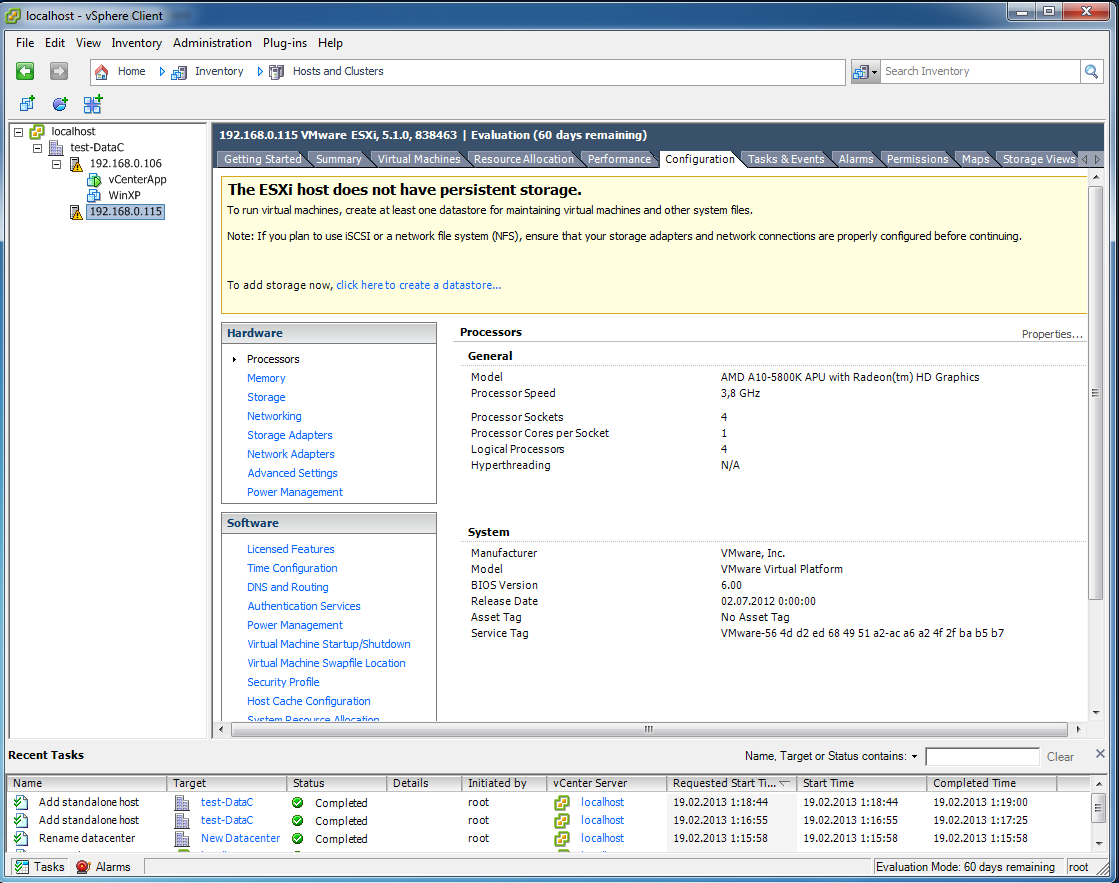Collapse the test-DataC tree node
1119x883 pixels.
38,148
